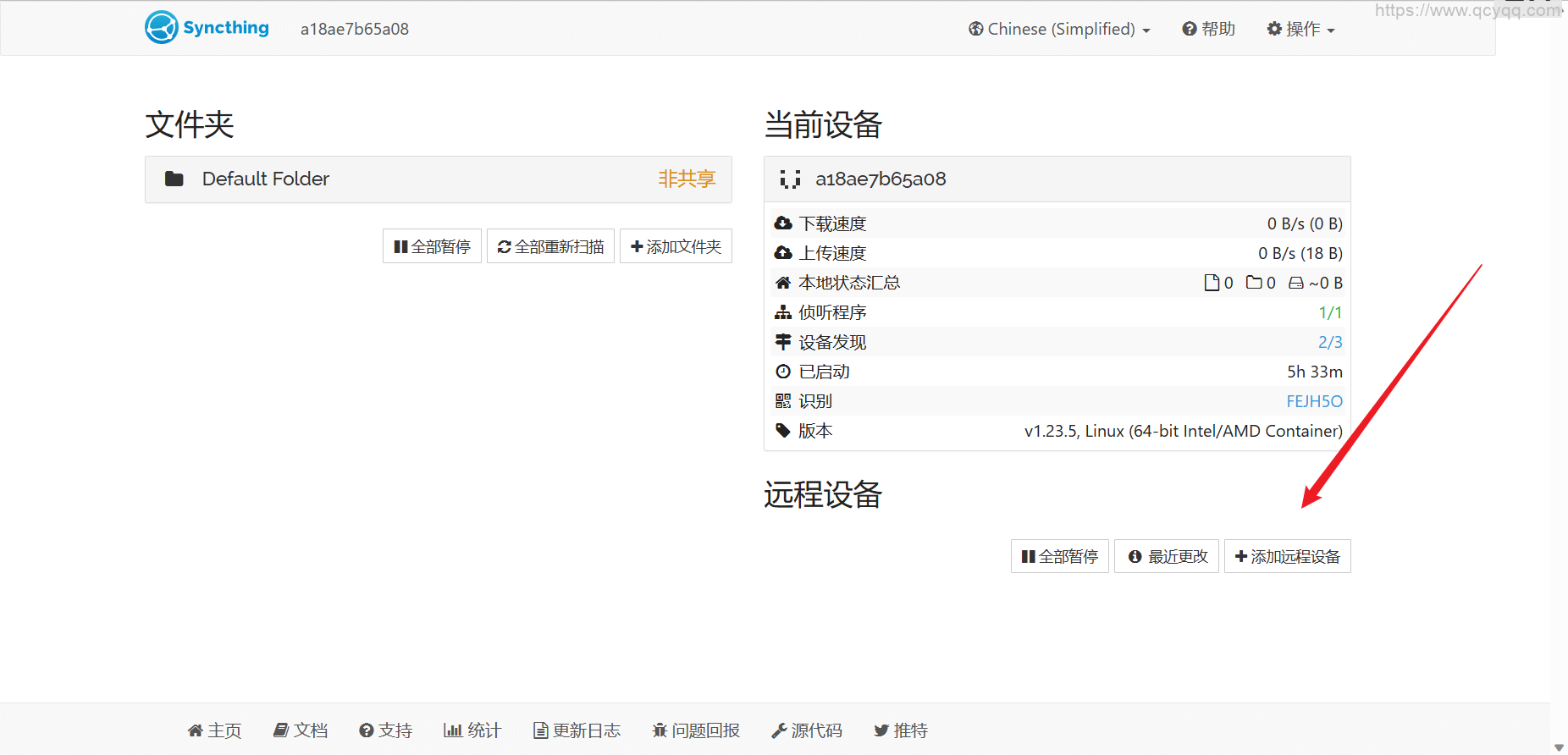Click the 下载速度 cloud download icon
This screenshot has width=1568, height=755.
[783, 223]
